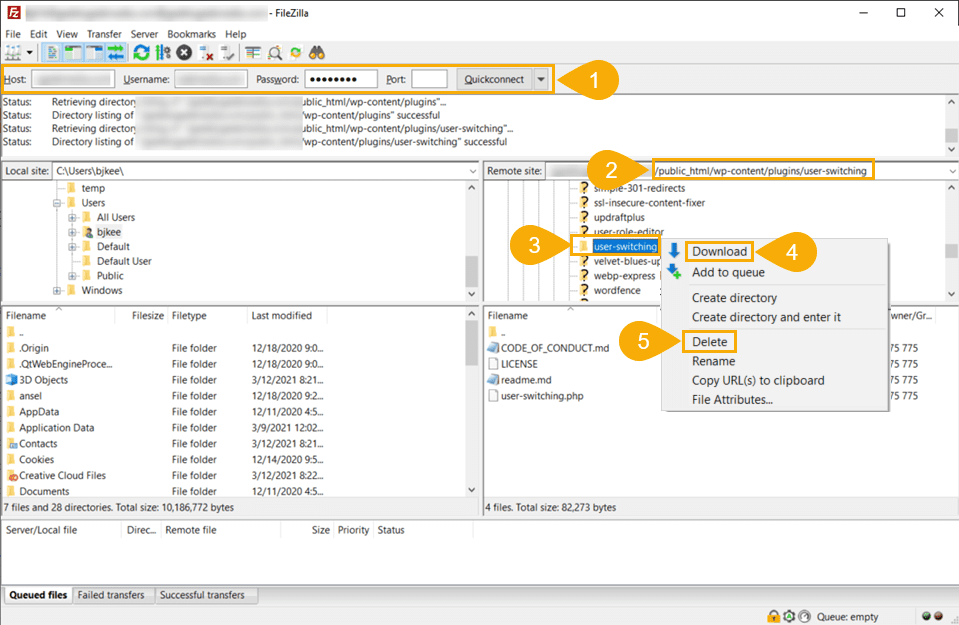Search for files recursively with binoculars icon

[x=317, y=53]
